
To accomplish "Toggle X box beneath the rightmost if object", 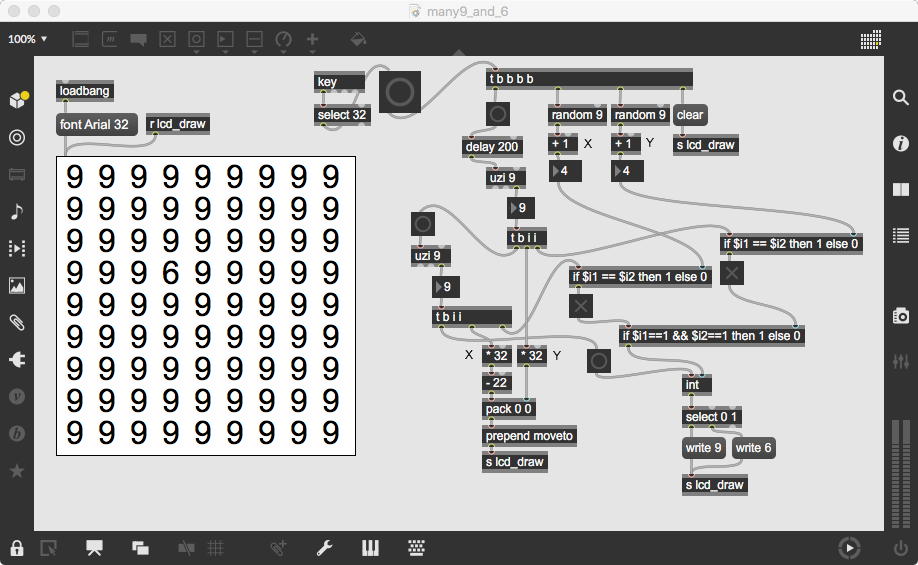I will [732, 273].
